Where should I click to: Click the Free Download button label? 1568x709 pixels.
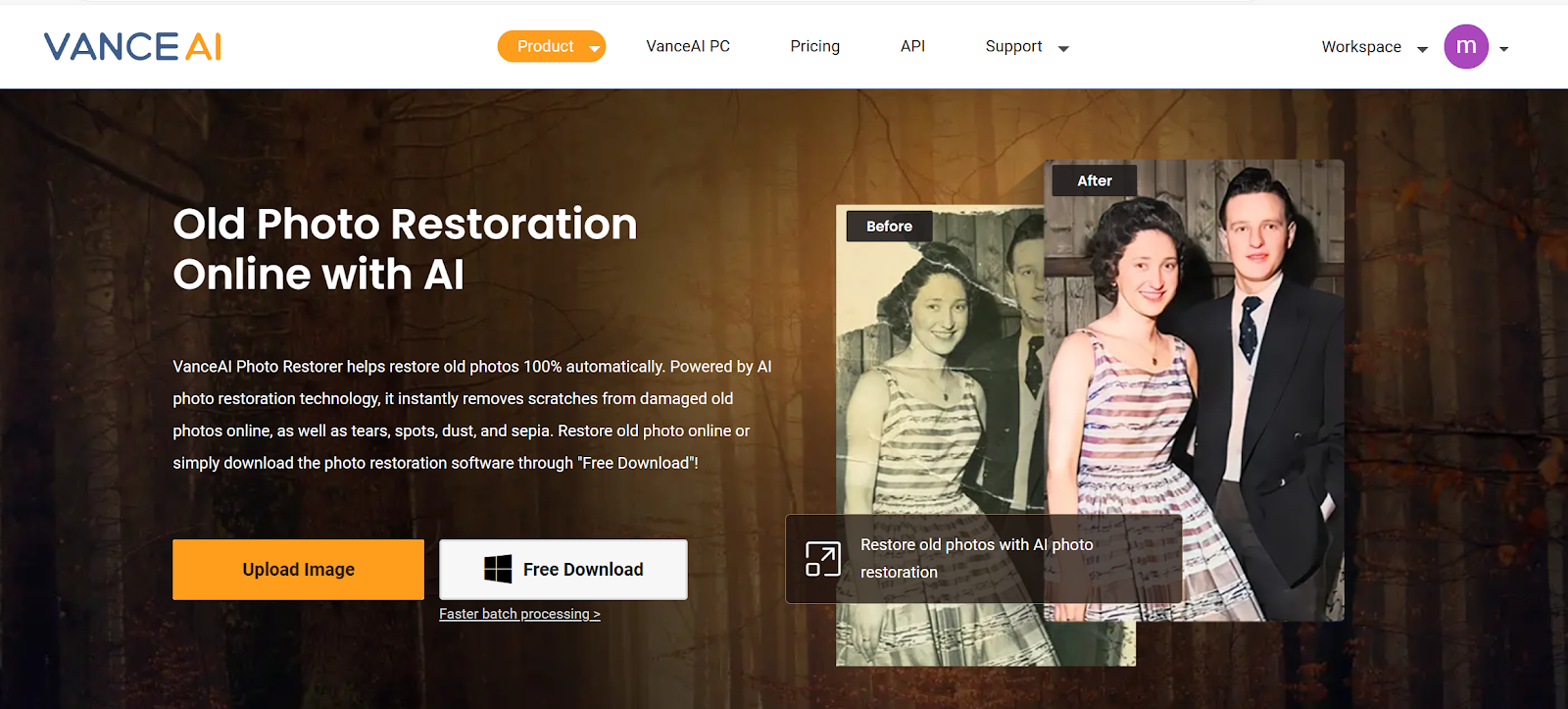[x=583, y=570]
